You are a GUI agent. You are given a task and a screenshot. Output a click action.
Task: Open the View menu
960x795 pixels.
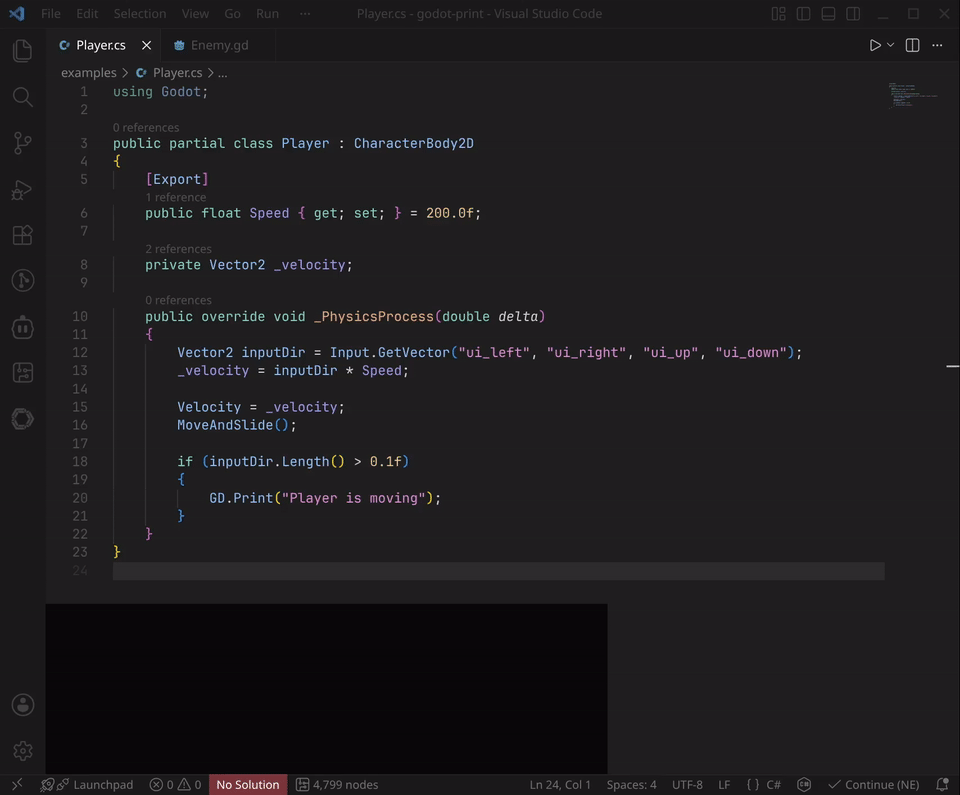[195, 13]
